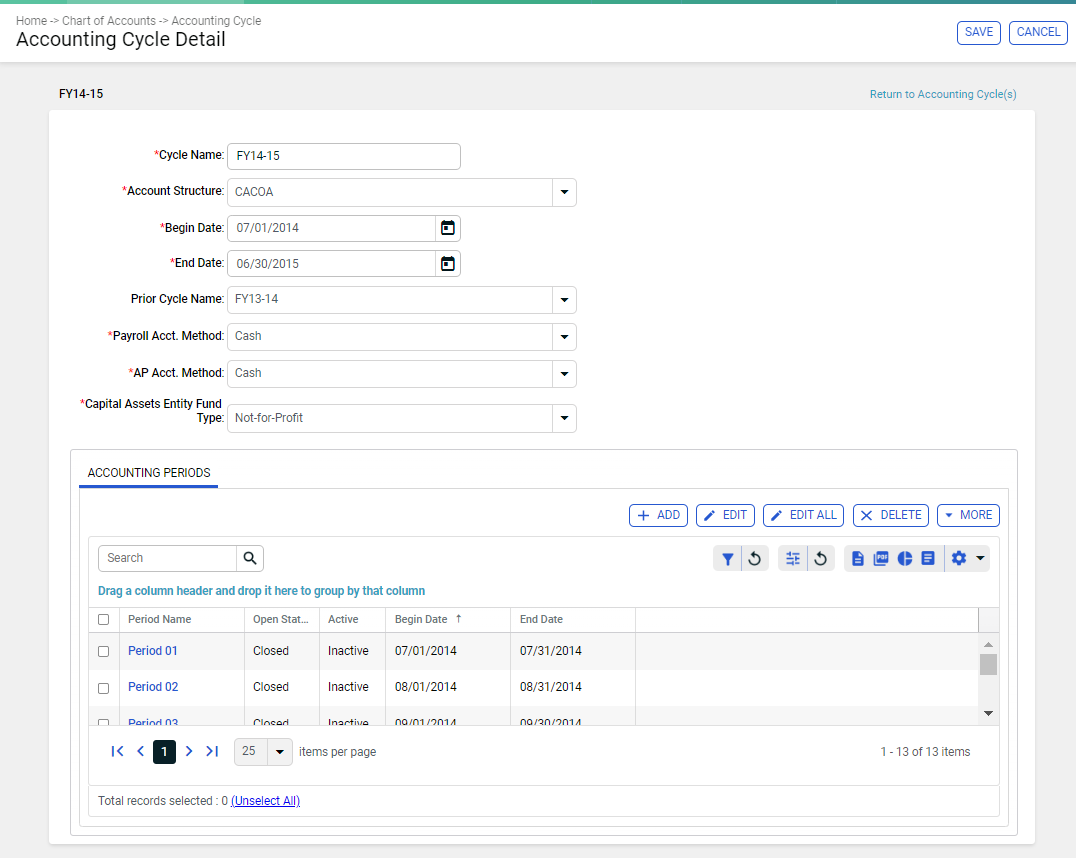The height and width of the screenshot is (858, 1076).
Task: Cancel editing the accounting cycle
Action: click(x=1038, y=32)
